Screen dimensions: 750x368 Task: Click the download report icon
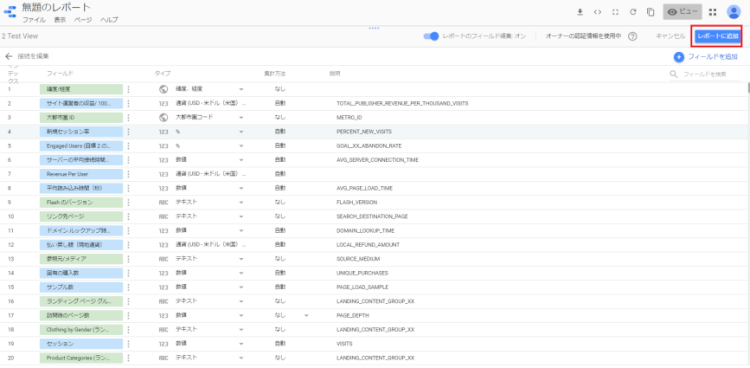580,12
